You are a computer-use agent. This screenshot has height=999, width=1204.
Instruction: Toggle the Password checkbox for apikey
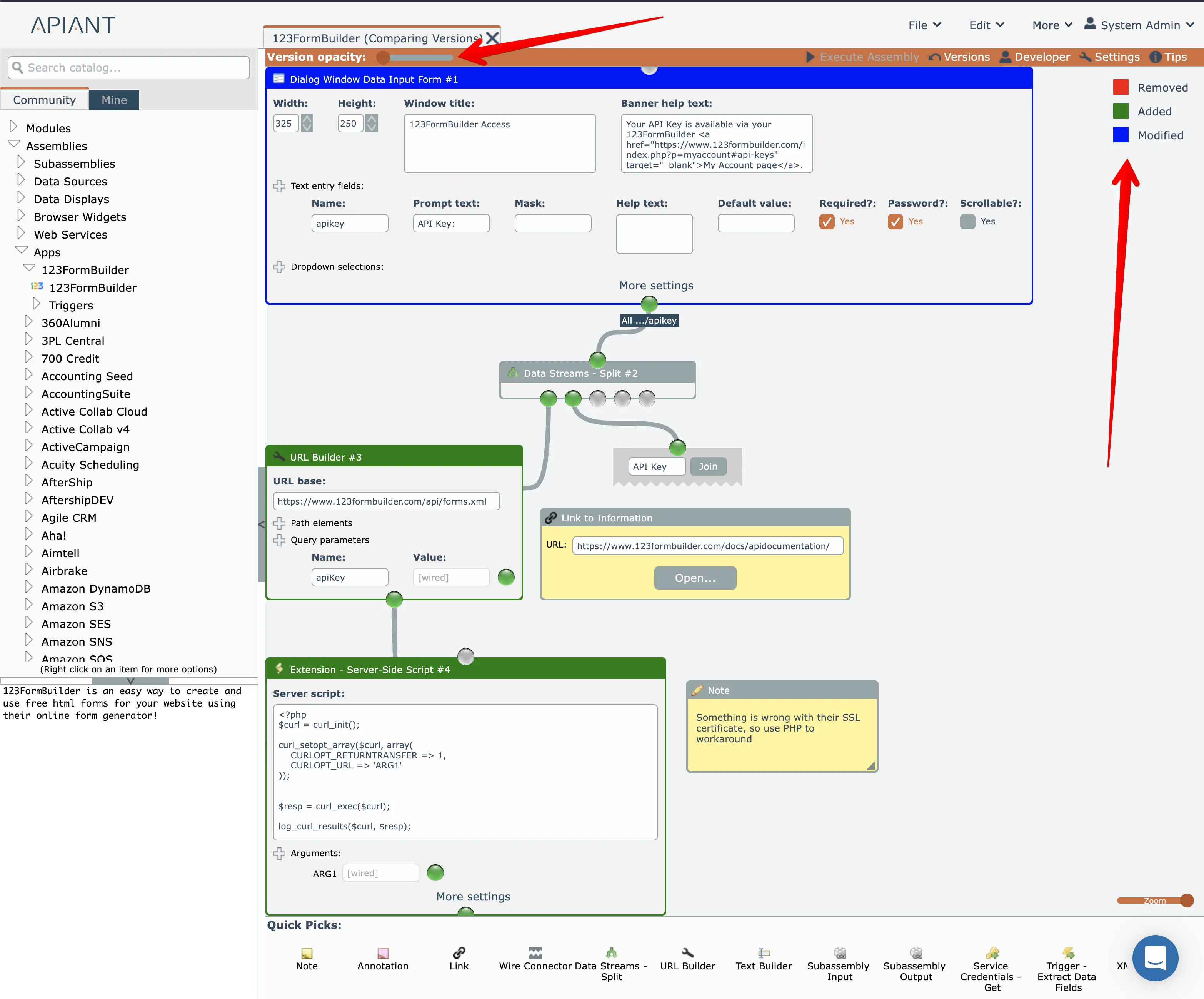point(895,221)
